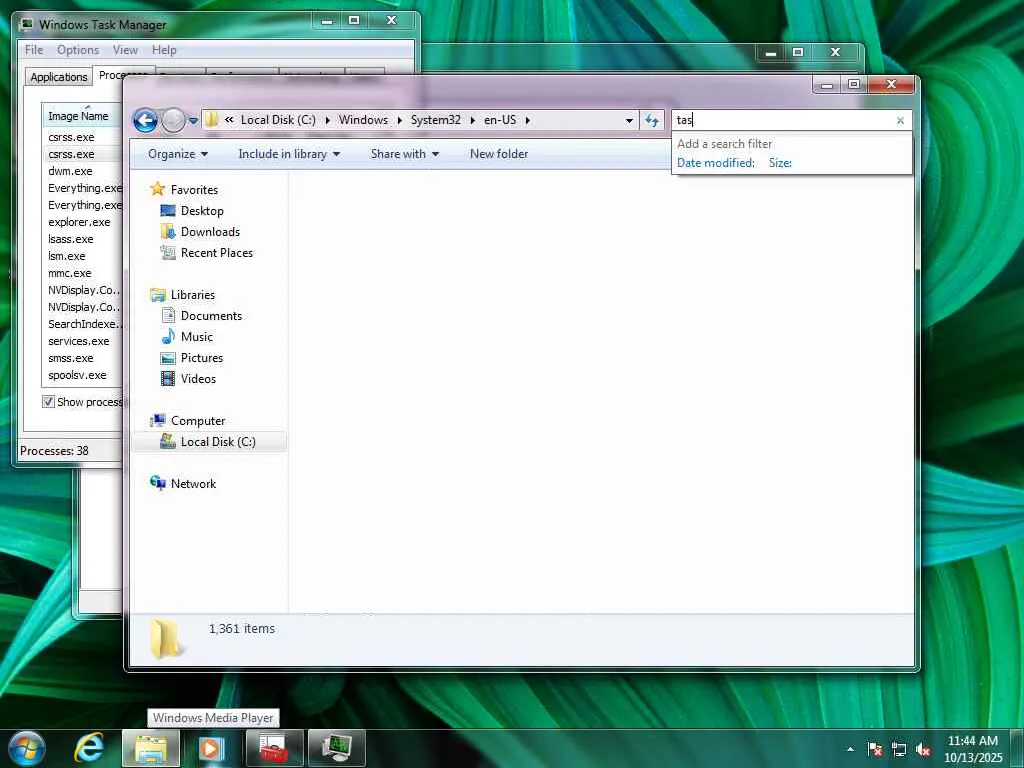This screenshot has height=768, width=1024.
Task: Open the Windows Start button
Action: pos(27,748)
